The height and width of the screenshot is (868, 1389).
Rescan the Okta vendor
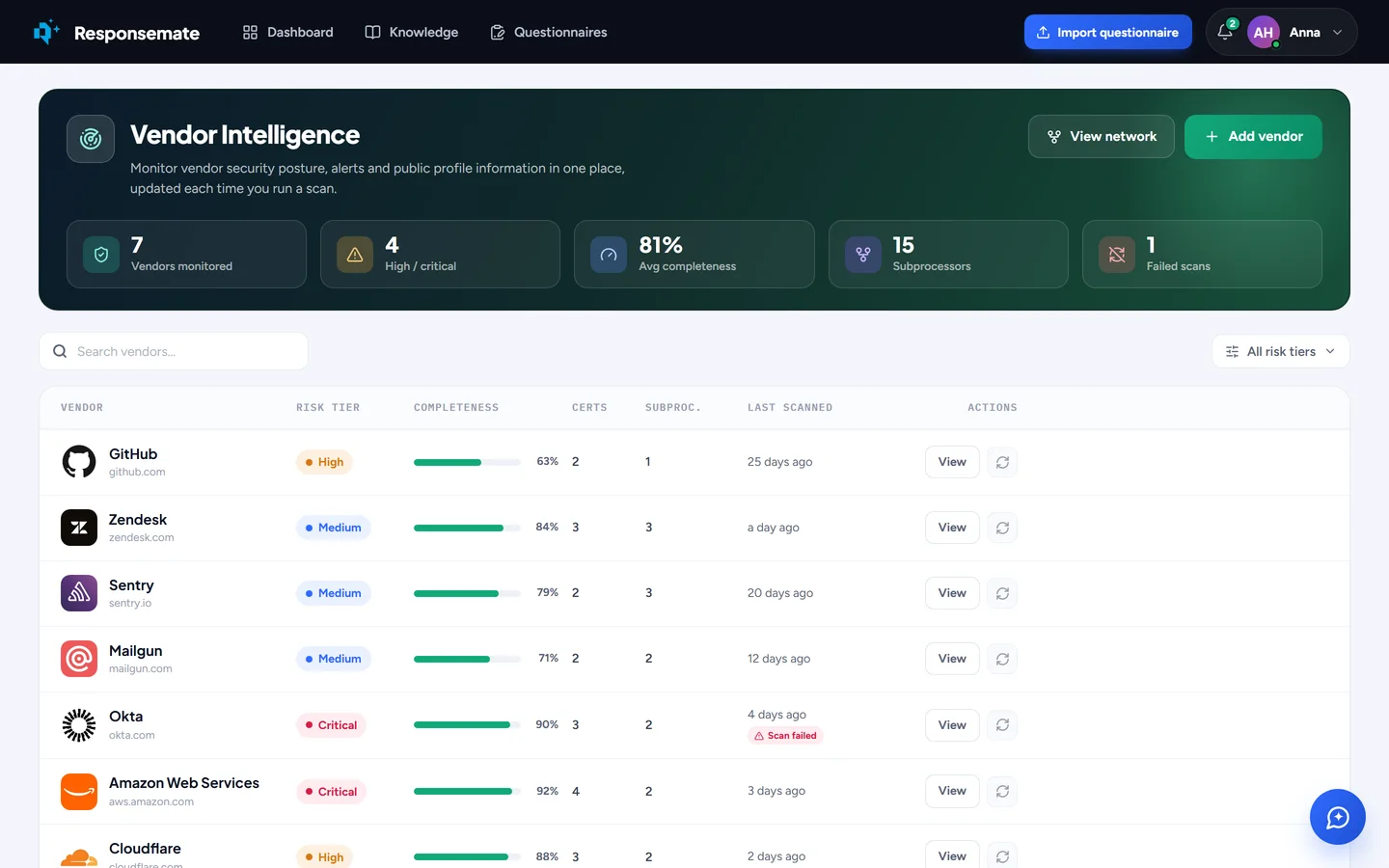coord(1002,725)
